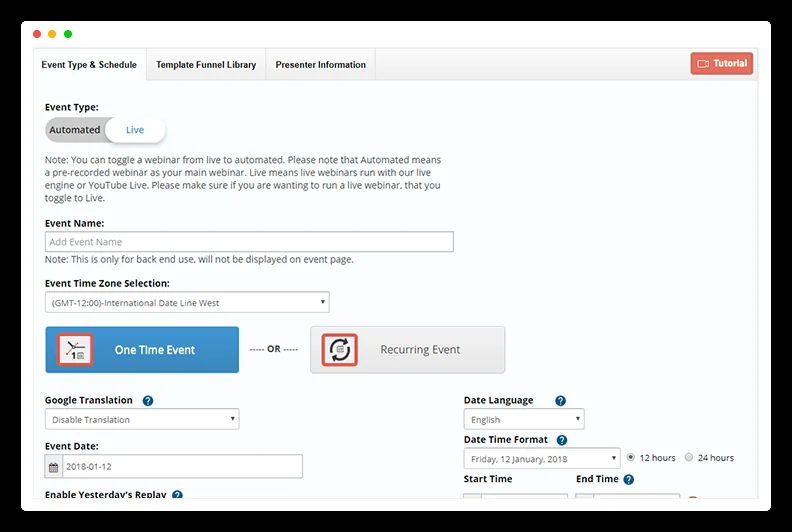Open the Date Language English dropdown
Image resolution: width=792 pixels, height=532 pixels.
pos(524,419)
